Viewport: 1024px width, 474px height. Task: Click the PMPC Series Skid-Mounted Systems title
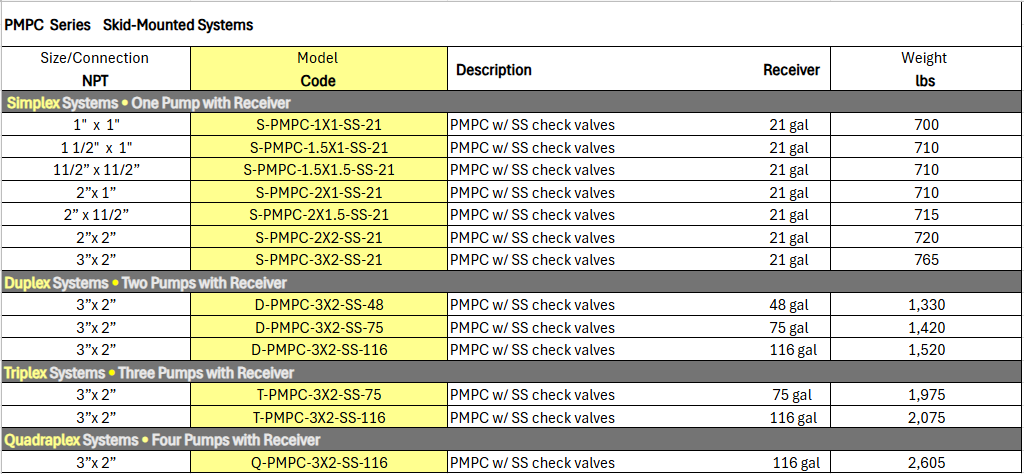130,25
